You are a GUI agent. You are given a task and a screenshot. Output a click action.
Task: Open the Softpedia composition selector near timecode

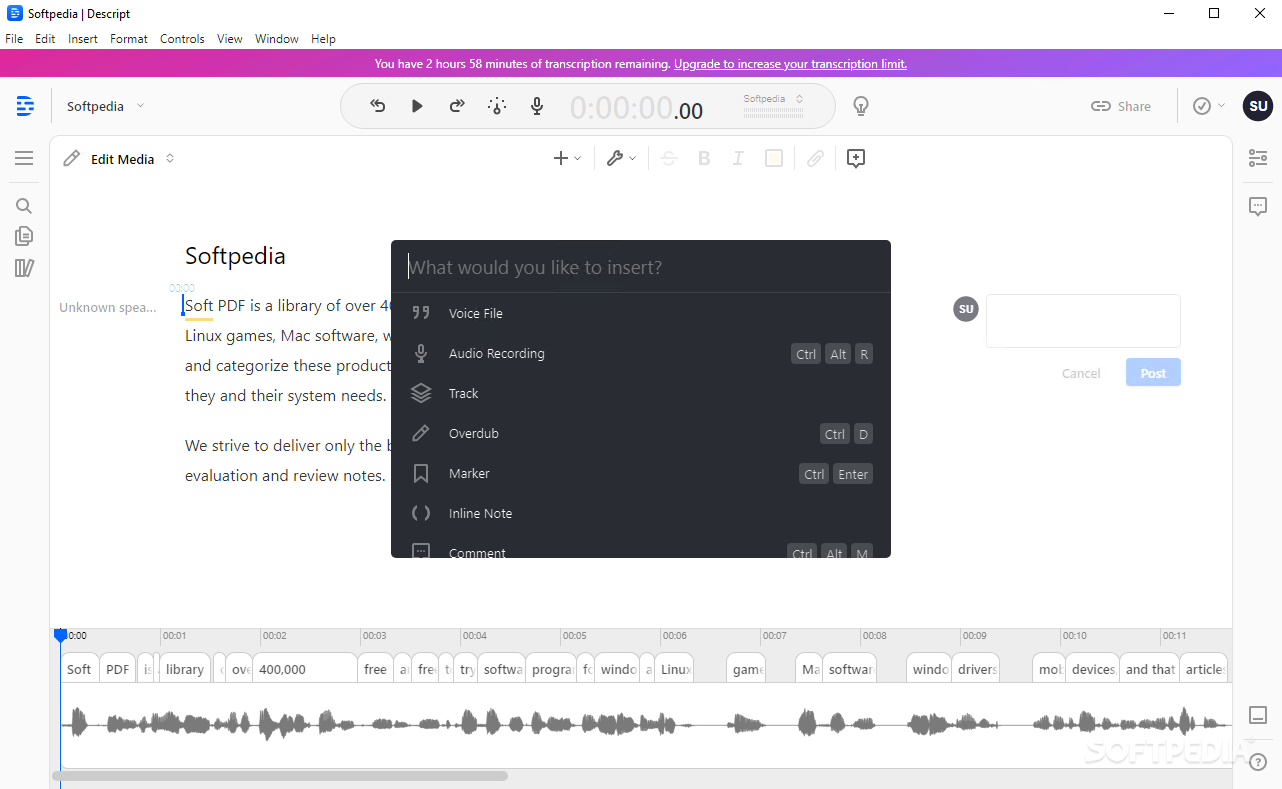pyautogui.click(x=773, y=99)
